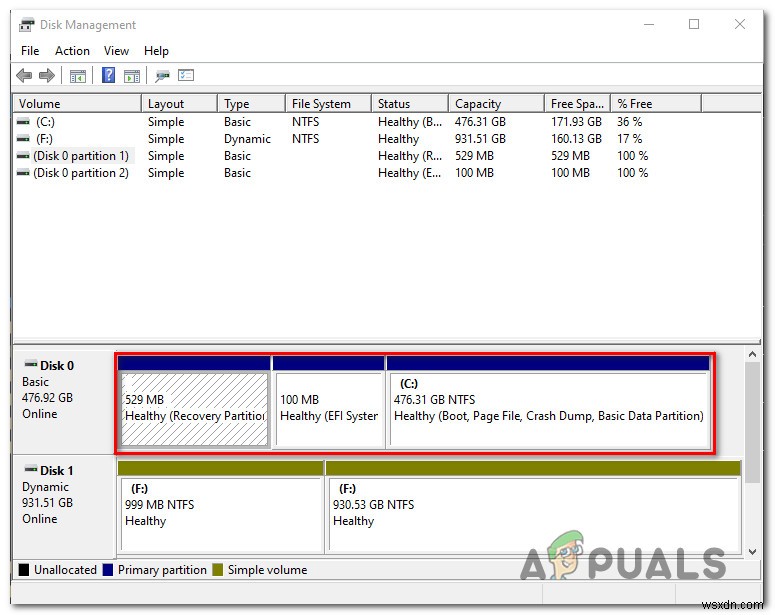Maximize the Disk Management window

[x=694, y=24]
